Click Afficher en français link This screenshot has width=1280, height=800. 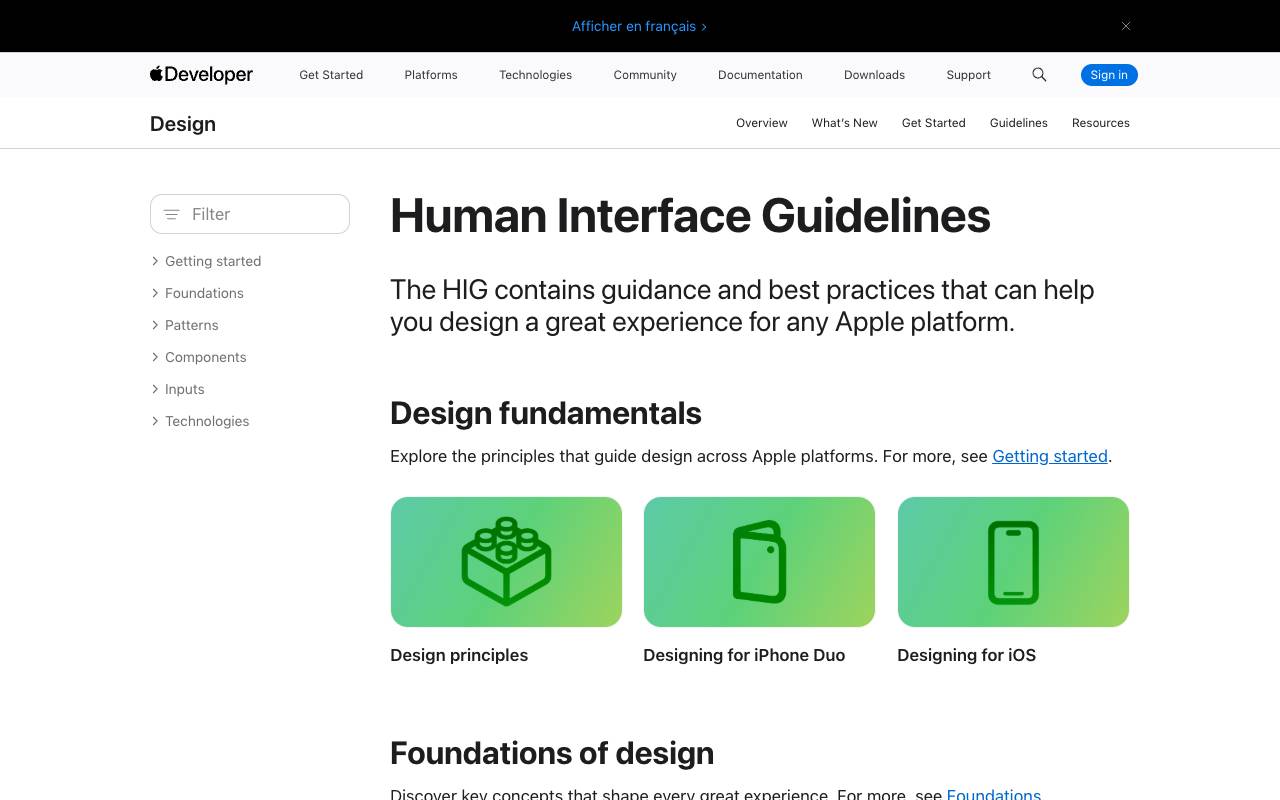click(x=639, y=26)
